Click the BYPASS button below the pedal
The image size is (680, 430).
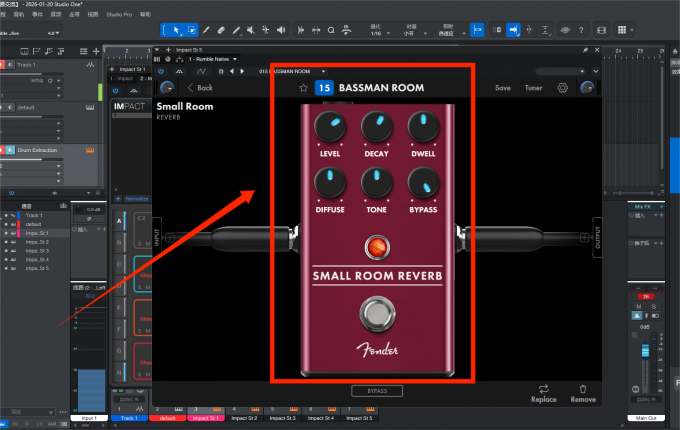tap(377, 391)
